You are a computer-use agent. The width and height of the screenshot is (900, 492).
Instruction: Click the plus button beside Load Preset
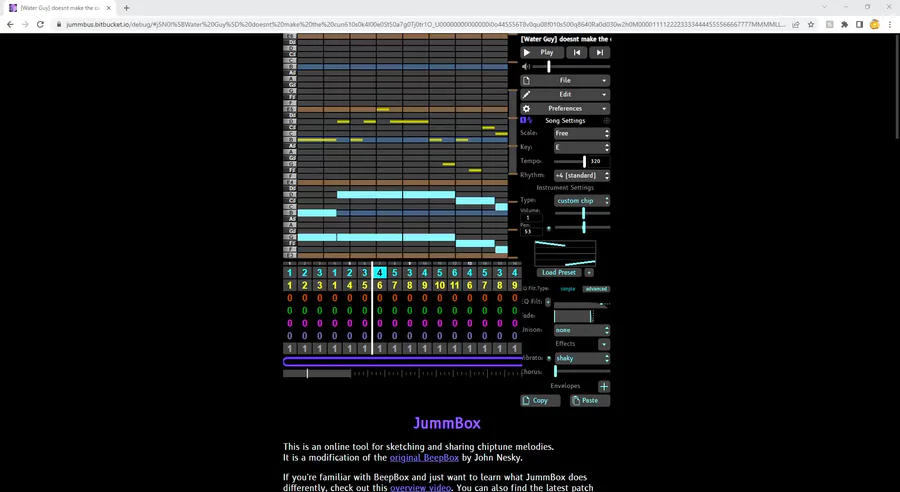(x=589, y=273)
